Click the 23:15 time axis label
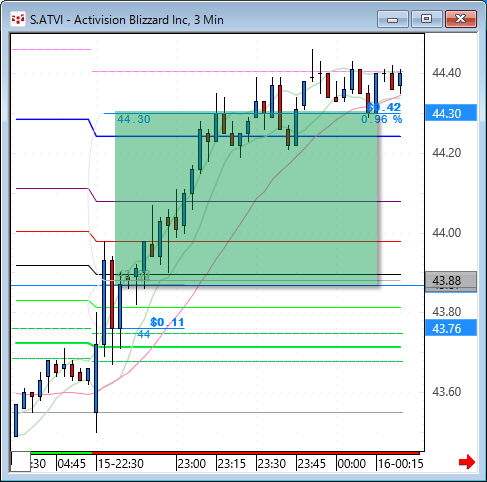 (231, 463)
